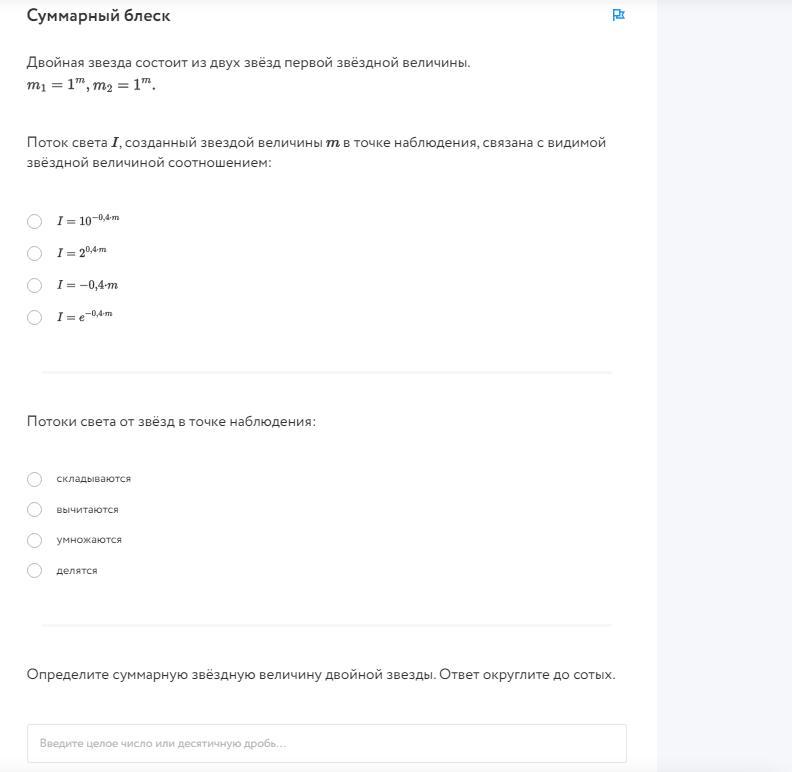The height and width of the screenshot is (772, 792).
Task: Click the divider line below the formula options
Action: (x=326, y=372)
